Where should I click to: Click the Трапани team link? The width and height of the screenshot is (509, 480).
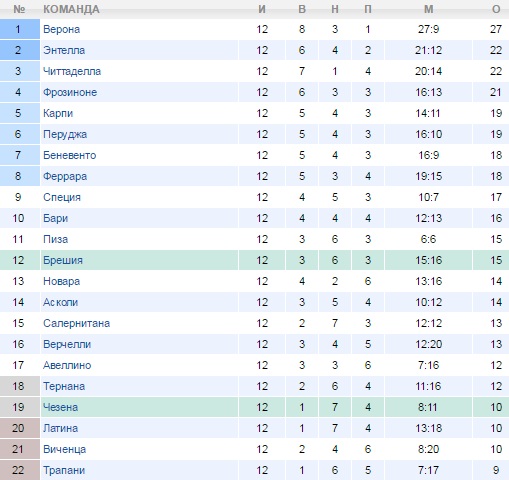click(x=64, y=470)
